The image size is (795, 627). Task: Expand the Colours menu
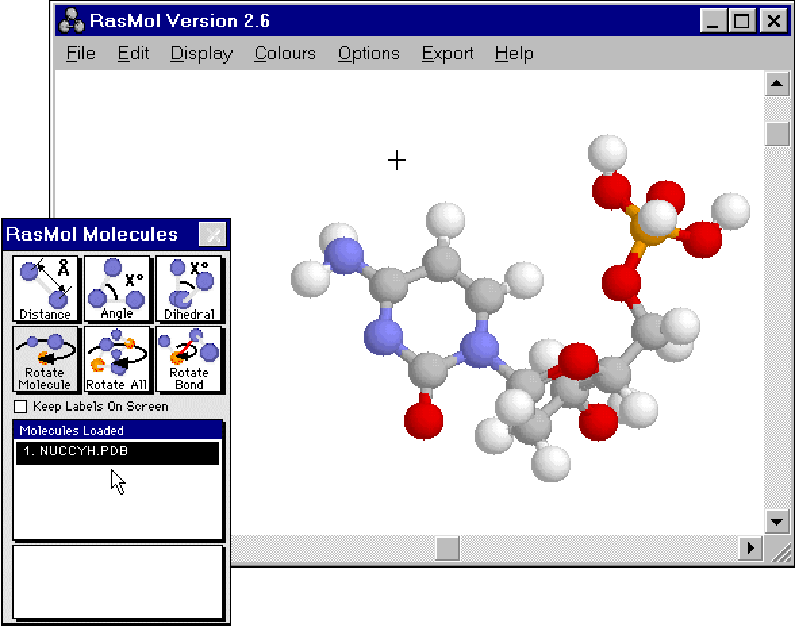[285, 54]
